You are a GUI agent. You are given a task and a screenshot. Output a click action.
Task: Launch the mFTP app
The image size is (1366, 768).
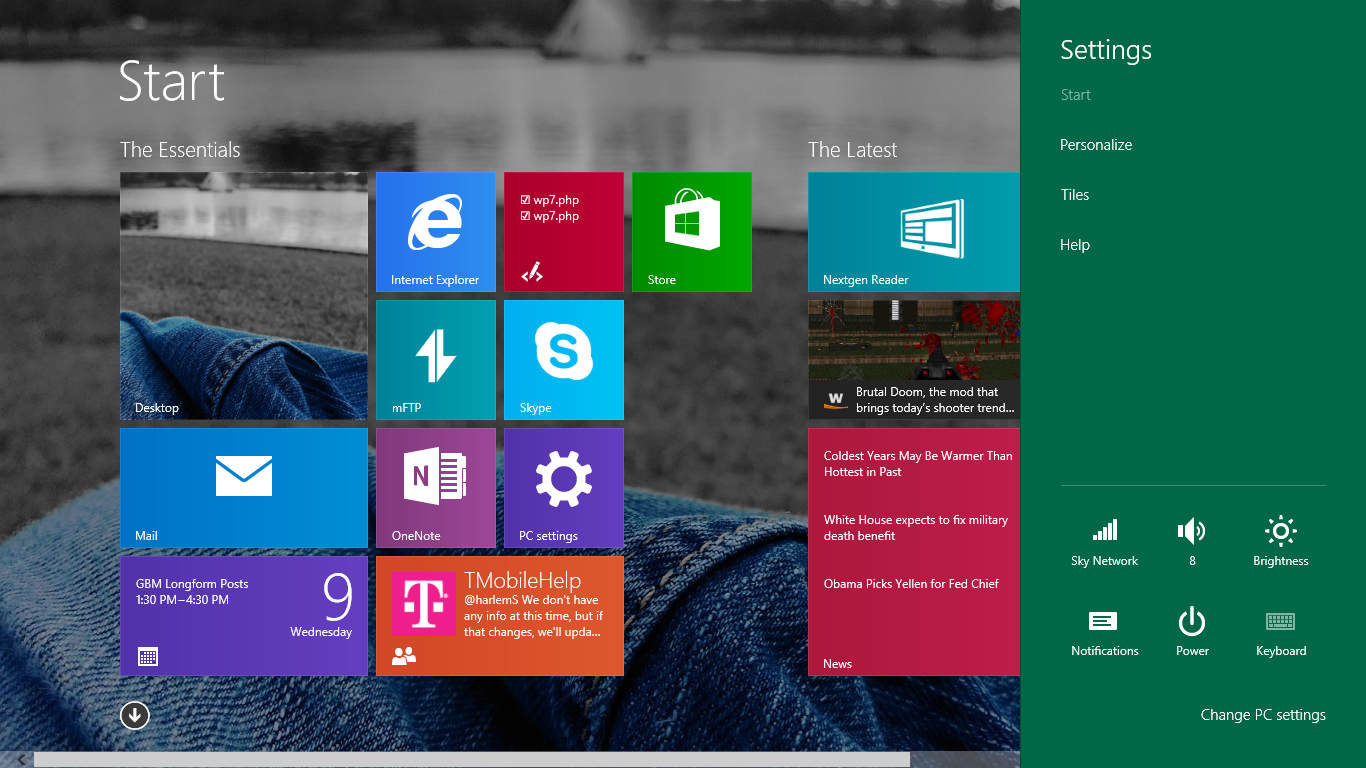click(435, 359)
